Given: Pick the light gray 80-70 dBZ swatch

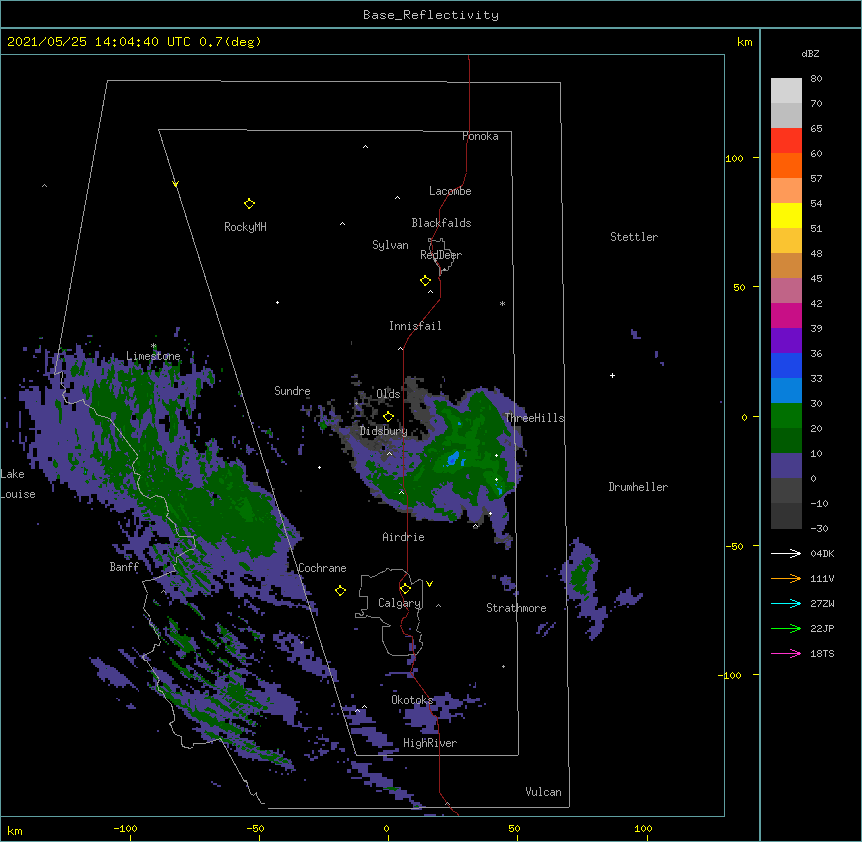Looking at the screenshot, I should (786, 91).
